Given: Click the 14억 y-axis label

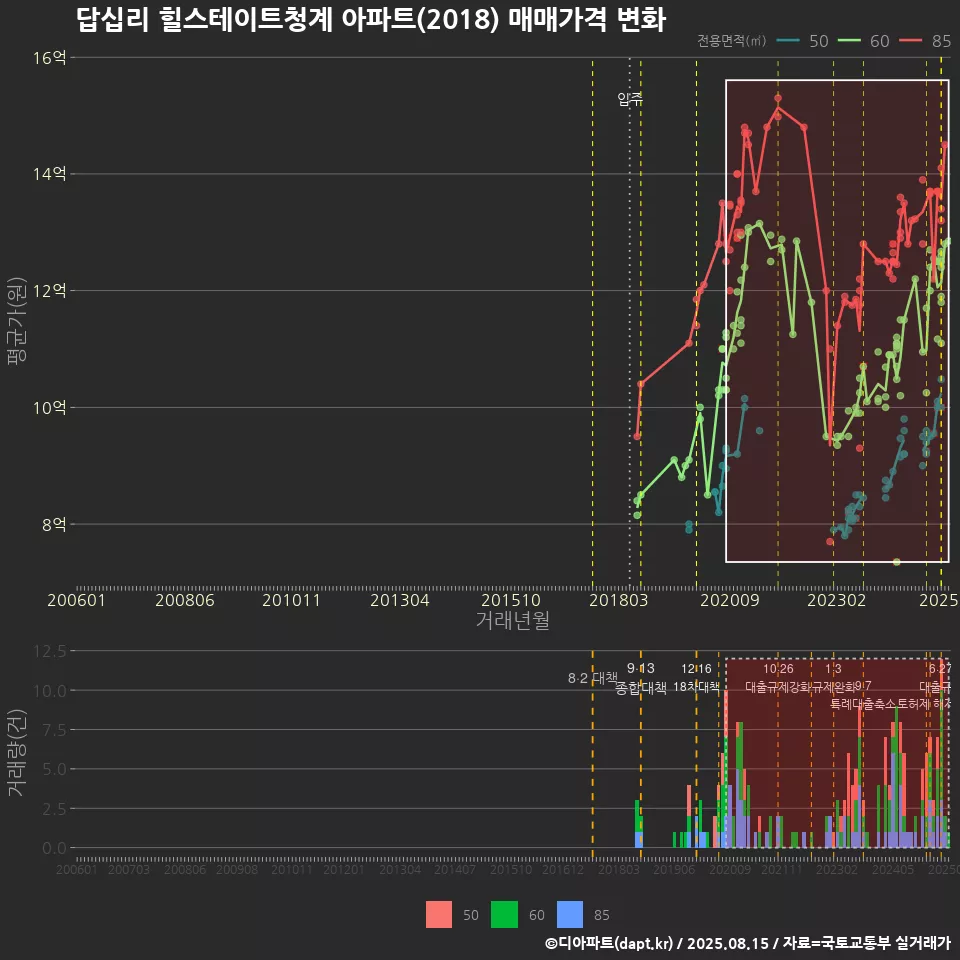Looking at the screenshot, I should point(50,174).
